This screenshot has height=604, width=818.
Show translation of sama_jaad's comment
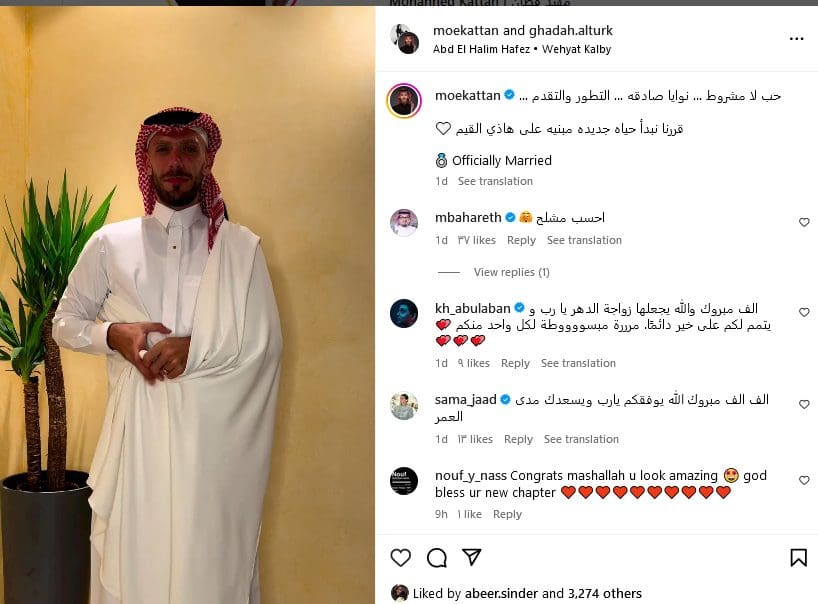581,439
